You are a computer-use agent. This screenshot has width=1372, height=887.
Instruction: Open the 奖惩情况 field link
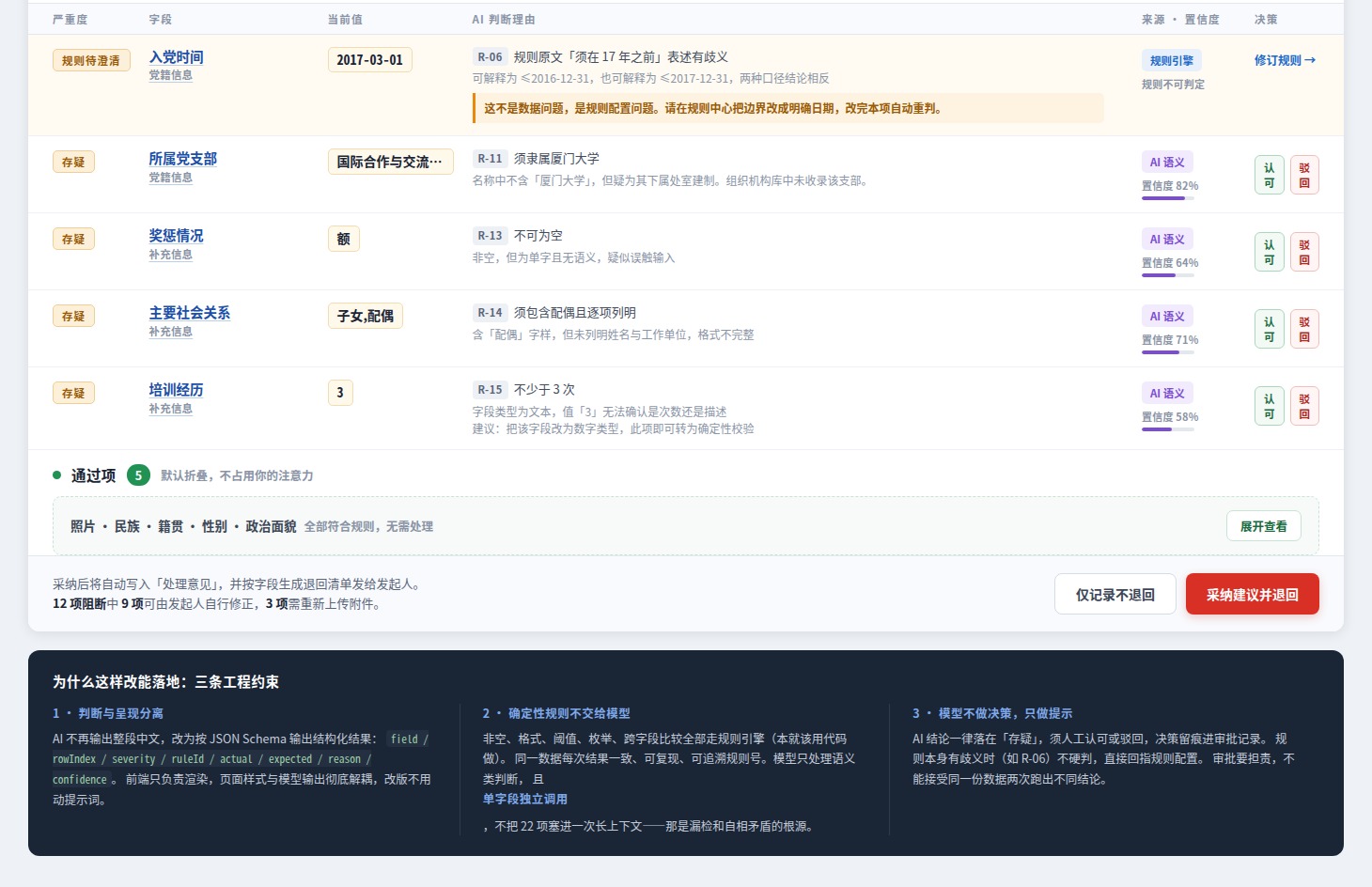click(176, 236)
